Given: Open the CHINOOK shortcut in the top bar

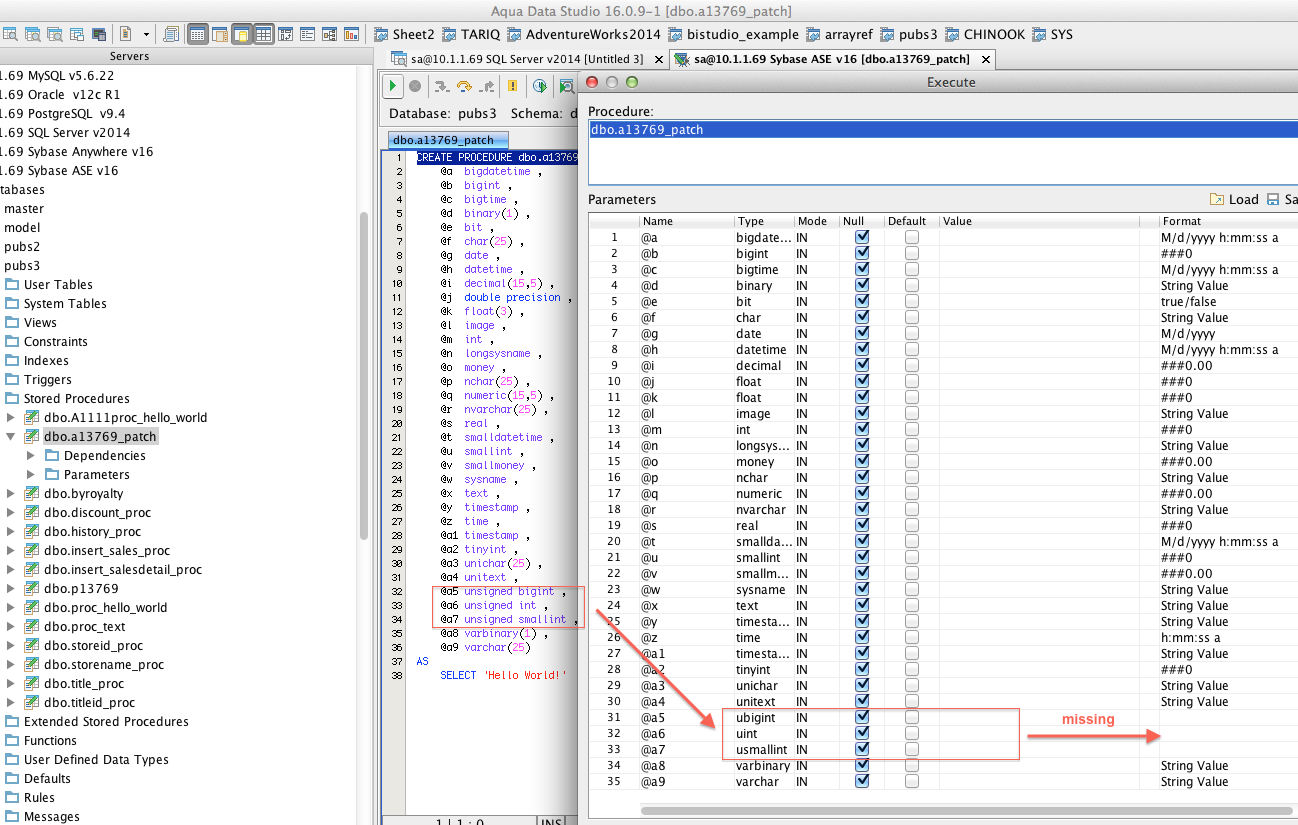Looking at the screenshot, I should click(x=985, y=34).
